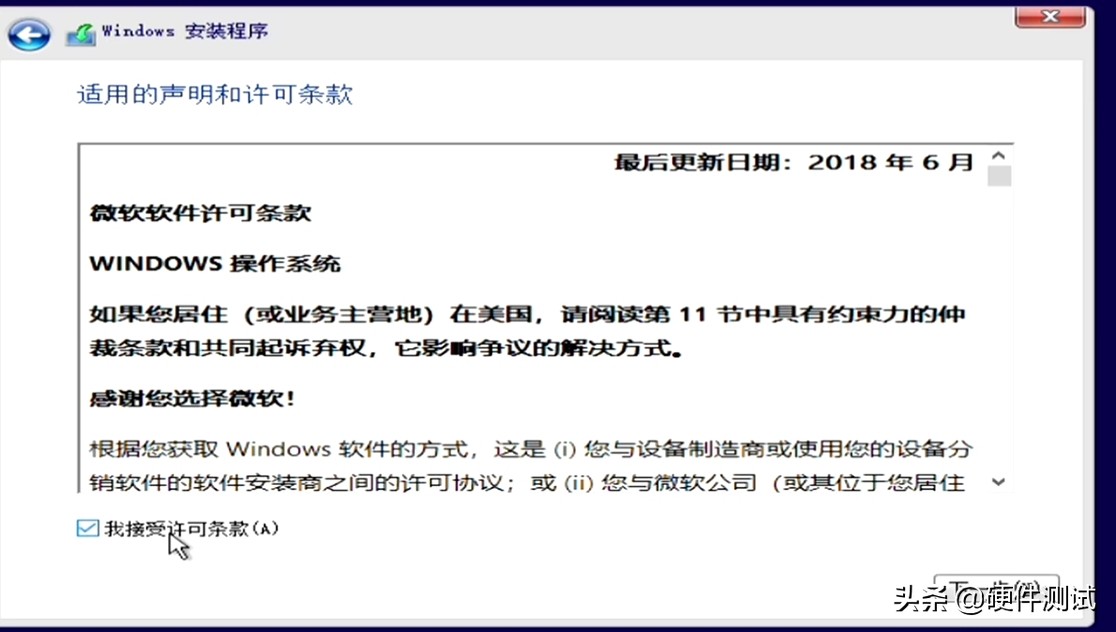Click the red close button

(x=1050, y=16)
